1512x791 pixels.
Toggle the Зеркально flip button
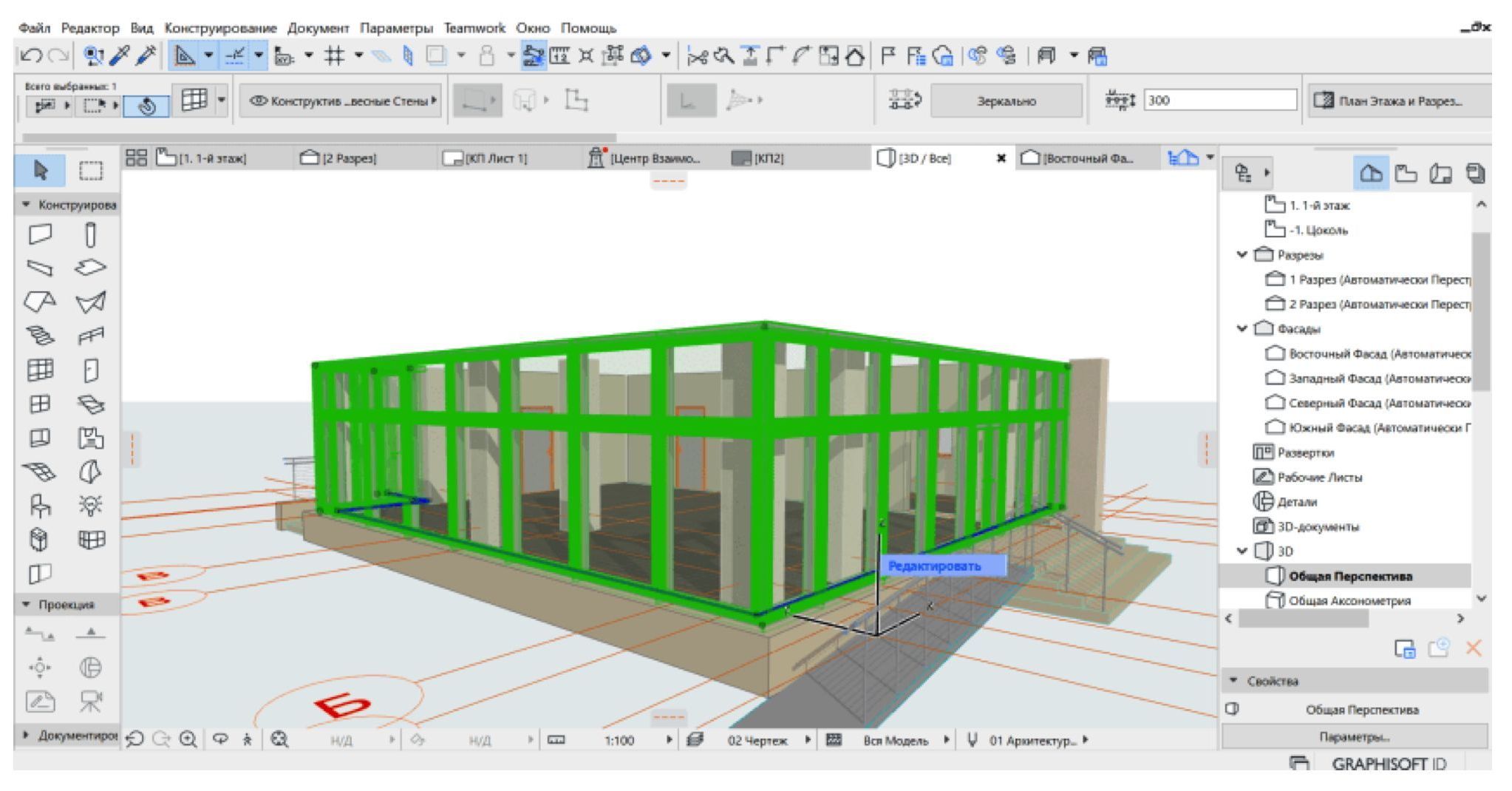point(1006,101)
